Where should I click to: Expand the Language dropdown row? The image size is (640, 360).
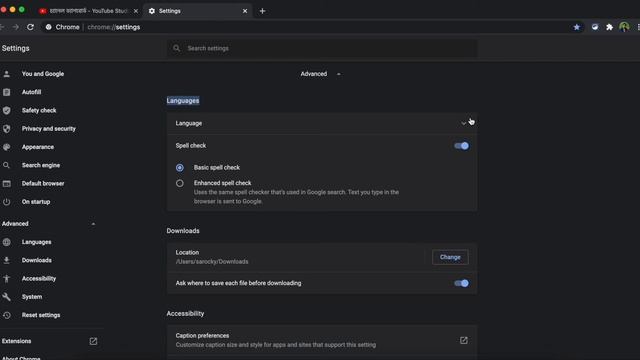pos(322,123)
